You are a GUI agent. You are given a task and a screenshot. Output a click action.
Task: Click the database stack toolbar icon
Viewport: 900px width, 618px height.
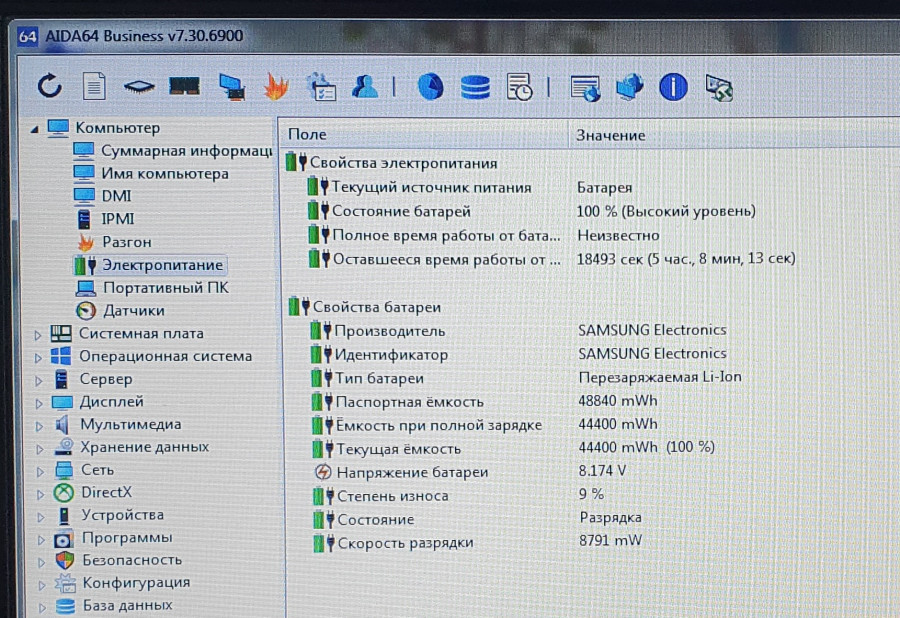475,87
